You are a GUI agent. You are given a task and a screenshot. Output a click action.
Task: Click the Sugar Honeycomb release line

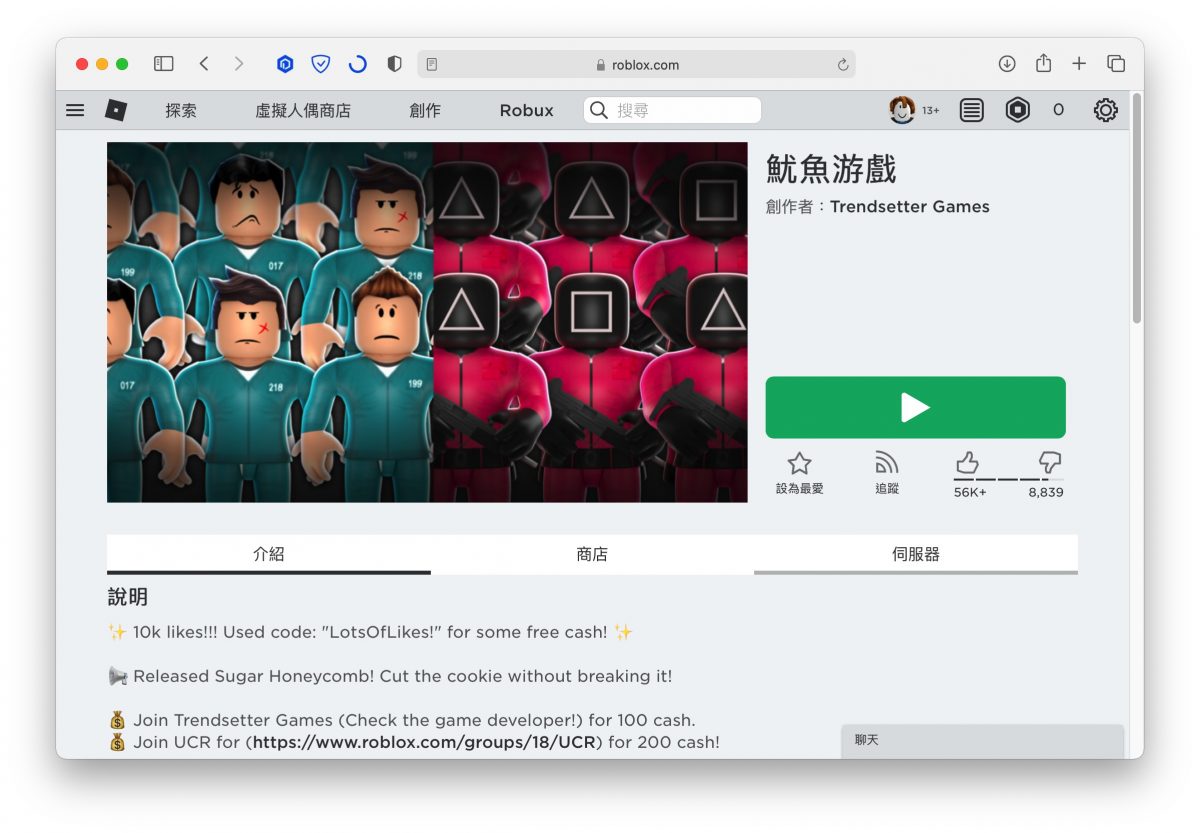tap(390, 676)
